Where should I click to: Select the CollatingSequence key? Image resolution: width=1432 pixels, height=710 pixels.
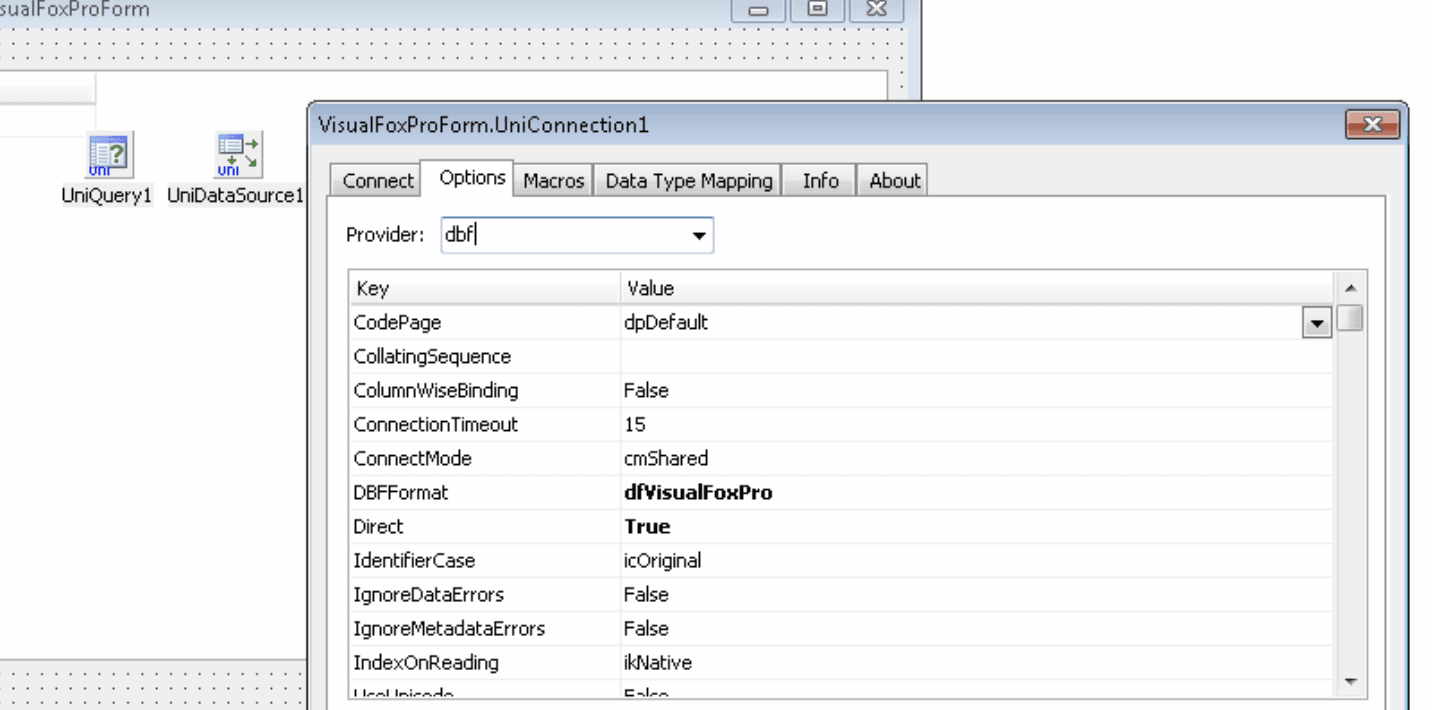pyautogui.click(x=485, y=357)
